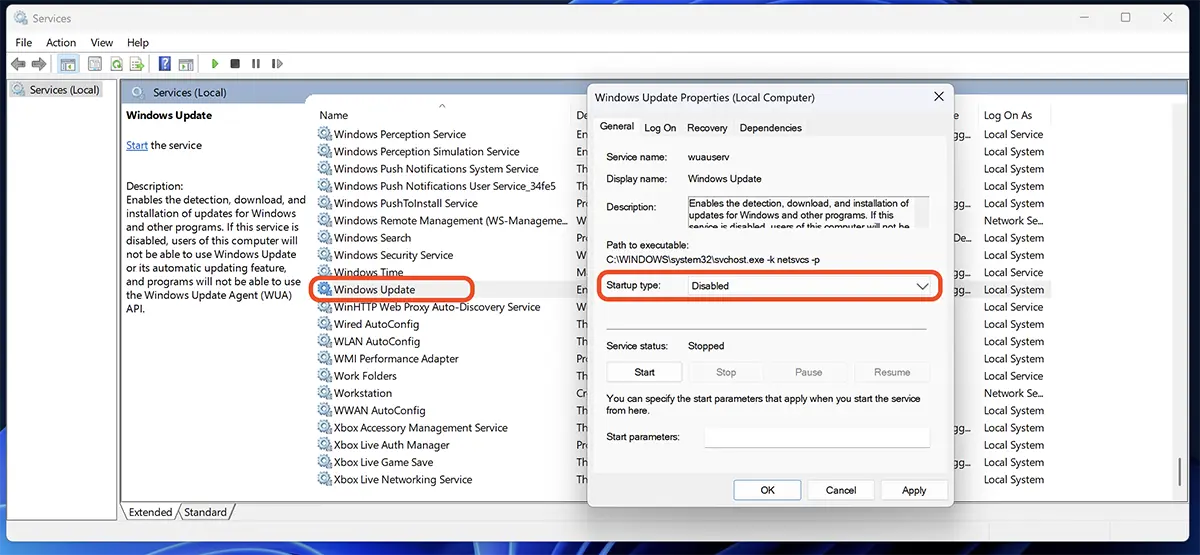The width and height of the screenshot is (1200, 555).
Task: Click the gear icon beside WLAN AutoConfig
Action: coord(325,341)
